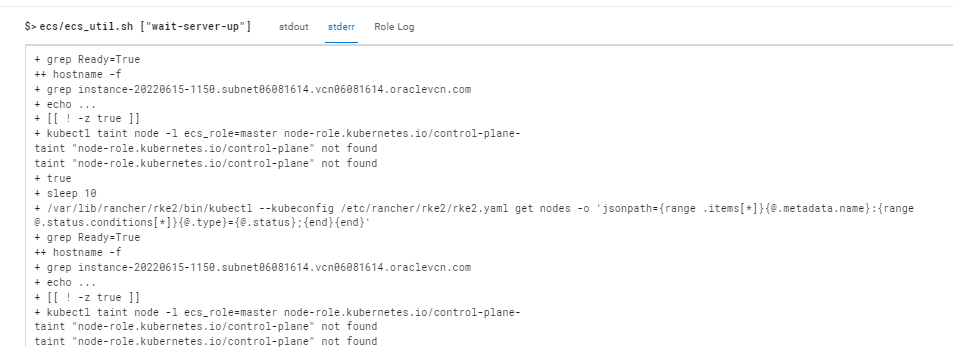953x360 pixels.
Task: Click the first grep instance-20220615-1150 hostname line
Action: coord(252,89)
